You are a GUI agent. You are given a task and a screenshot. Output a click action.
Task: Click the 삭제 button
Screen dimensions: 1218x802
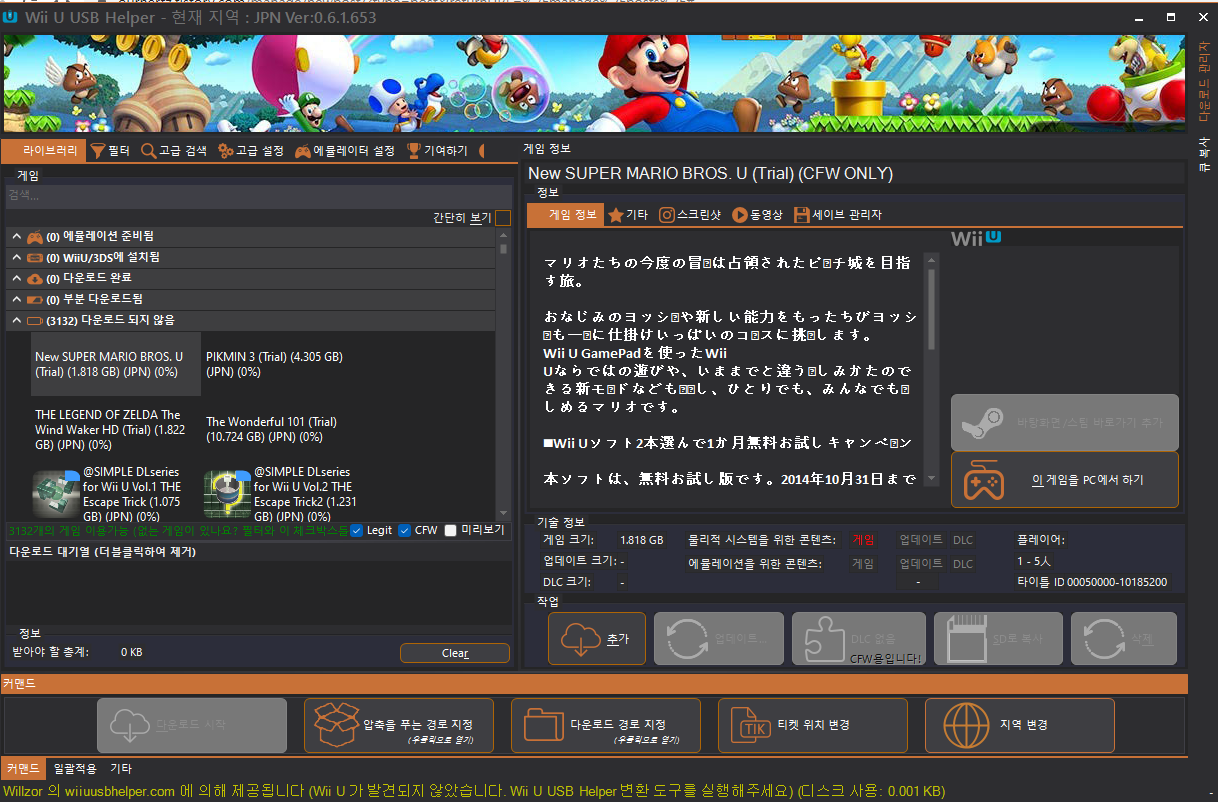[x=1124, y=639]
